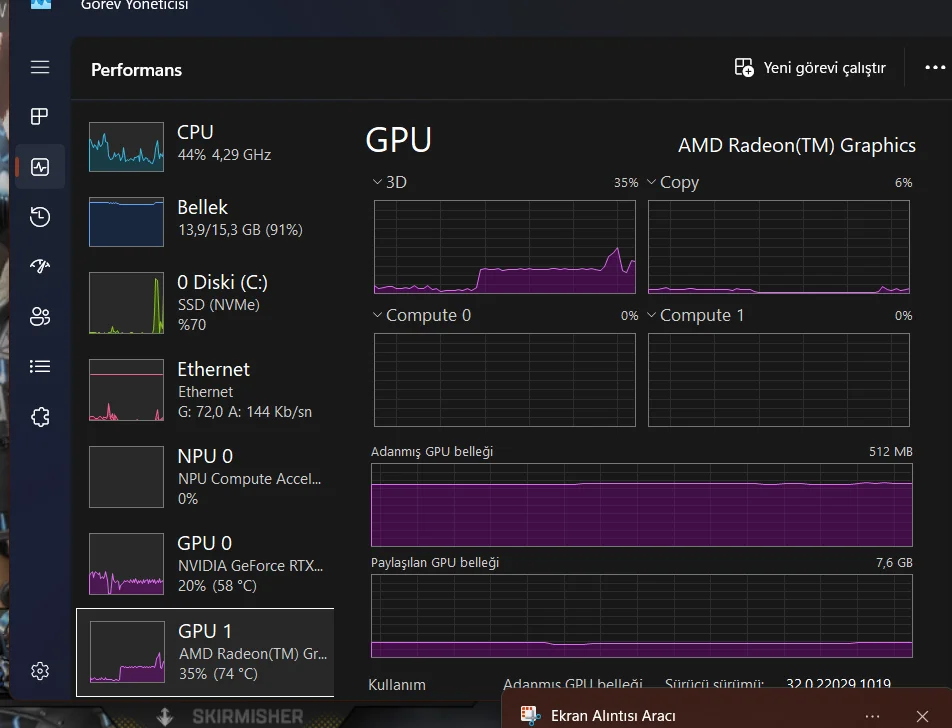Close the Ekran Alıntısı Aracı notification

click(x=922, y=716)
